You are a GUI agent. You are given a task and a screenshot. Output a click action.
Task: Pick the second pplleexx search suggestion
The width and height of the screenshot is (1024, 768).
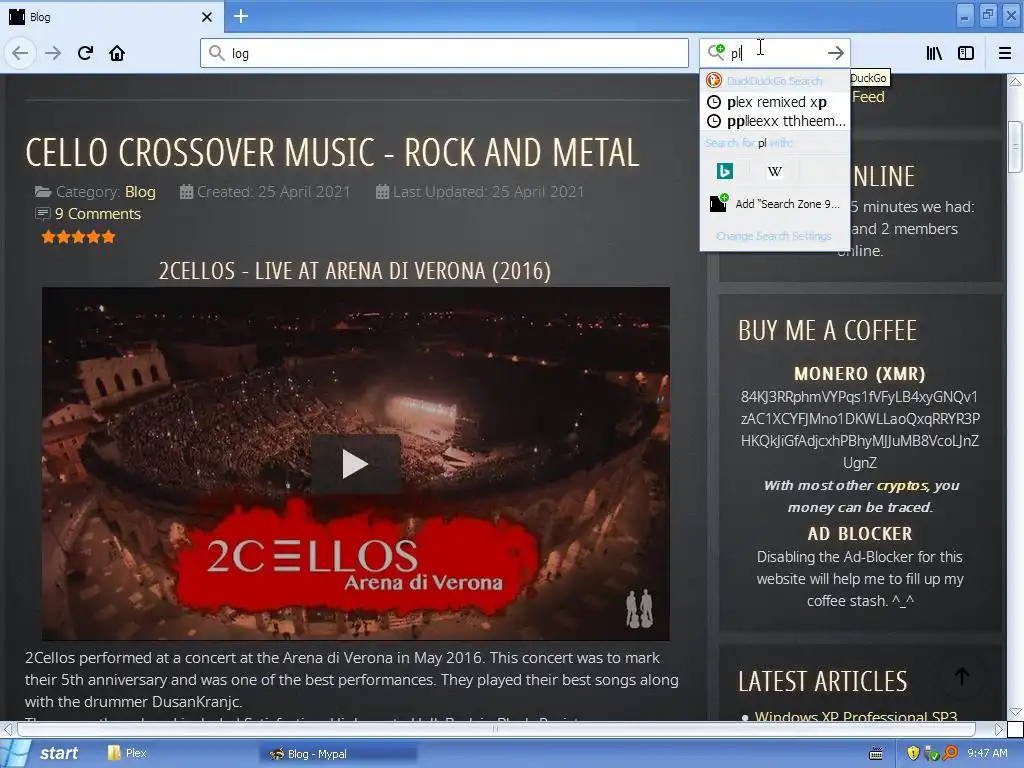[775, 121]
